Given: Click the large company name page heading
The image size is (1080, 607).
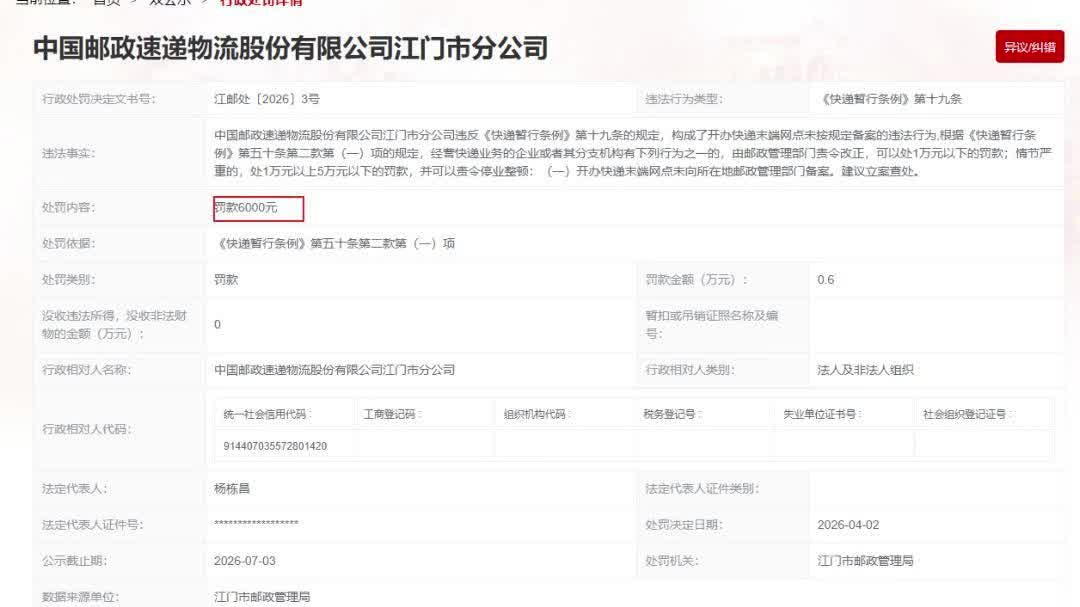Looking at the screenshot, I should tap(290, 48).
